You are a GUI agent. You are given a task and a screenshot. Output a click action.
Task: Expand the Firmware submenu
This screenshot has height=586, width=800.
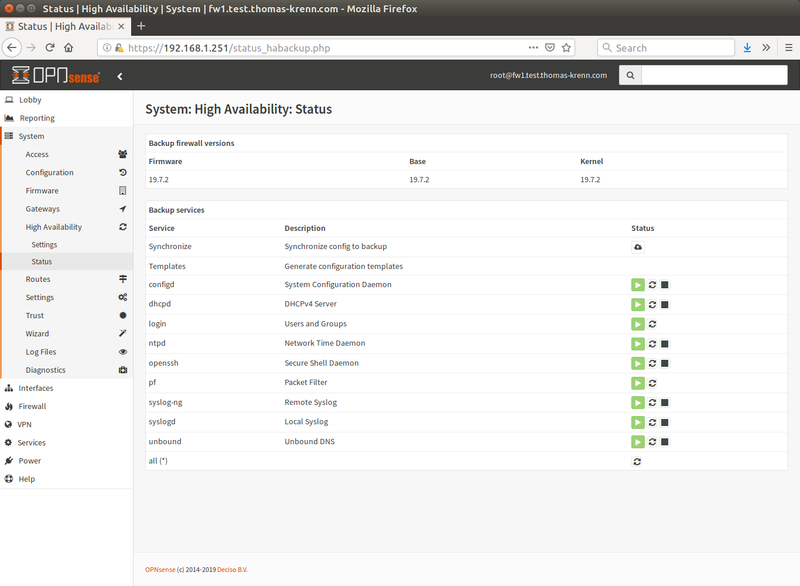67,191
